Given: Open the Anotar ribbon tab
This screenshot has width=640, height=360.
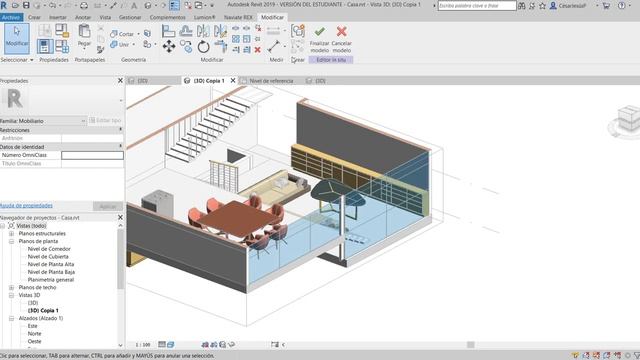Looking at the screenshot, I should click(83, 18).
